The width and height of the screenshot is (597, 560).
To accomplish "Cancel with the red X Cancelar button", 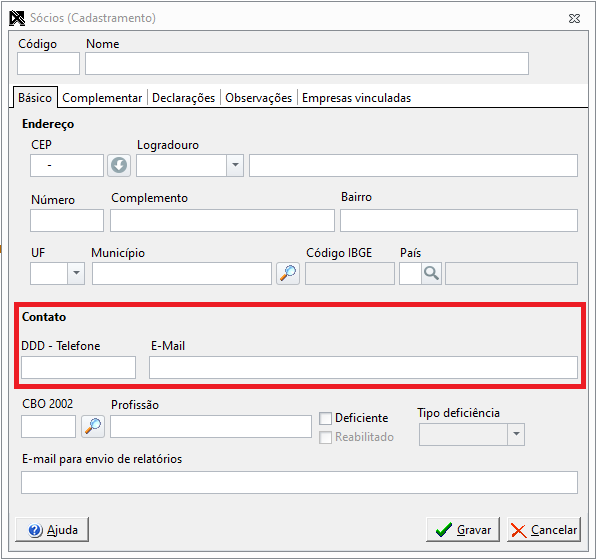I will point(544,529).
